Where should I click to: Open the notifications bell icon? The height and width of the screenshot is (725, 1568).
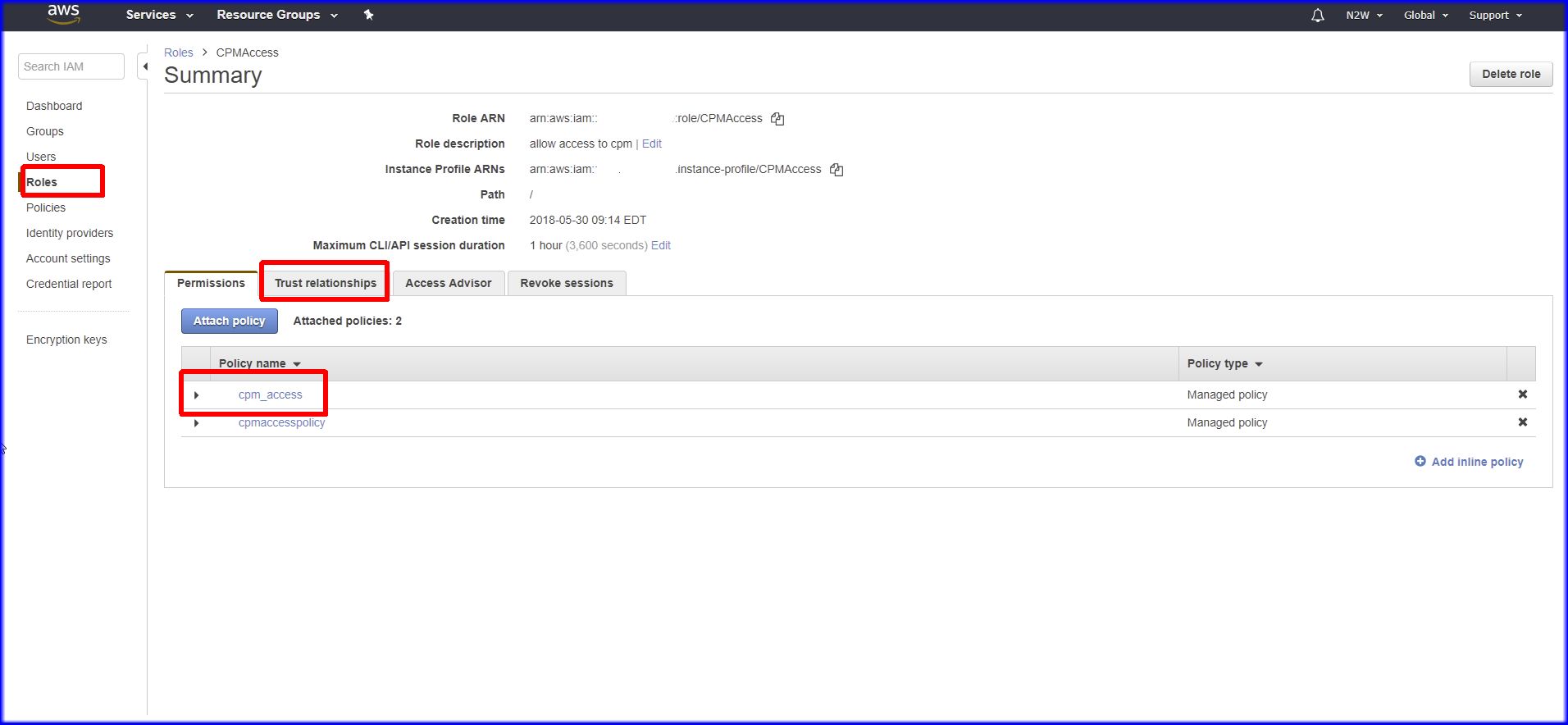pyautogui.click(x=1318, y=15)
